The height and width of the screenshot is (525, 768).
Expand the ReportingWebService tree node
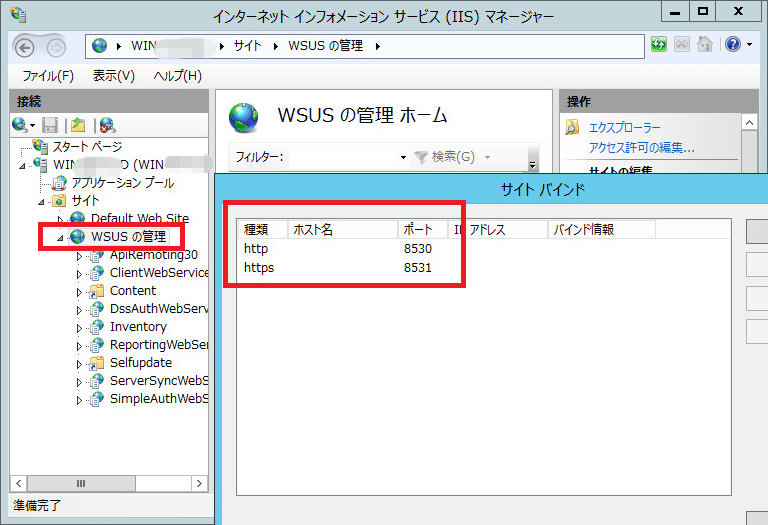point(79,346)
